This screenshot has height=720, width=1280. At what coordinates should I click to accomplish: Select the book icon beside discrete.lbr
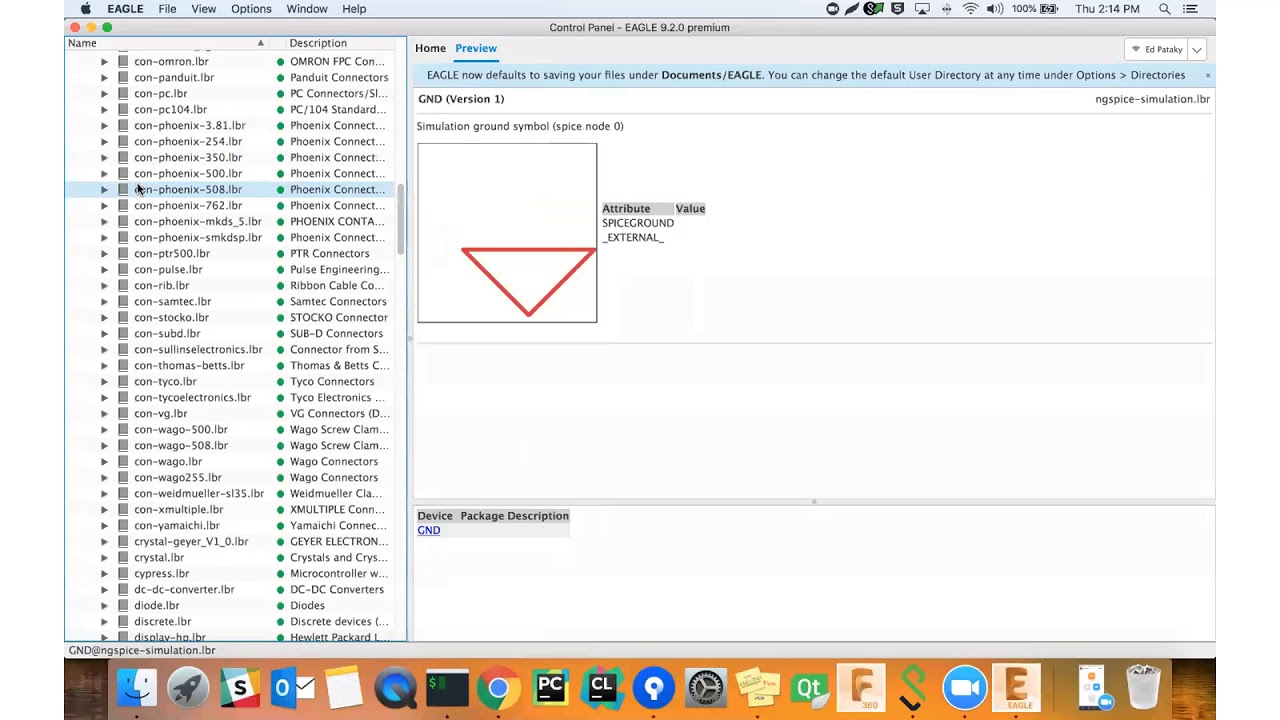pos(123,621)
